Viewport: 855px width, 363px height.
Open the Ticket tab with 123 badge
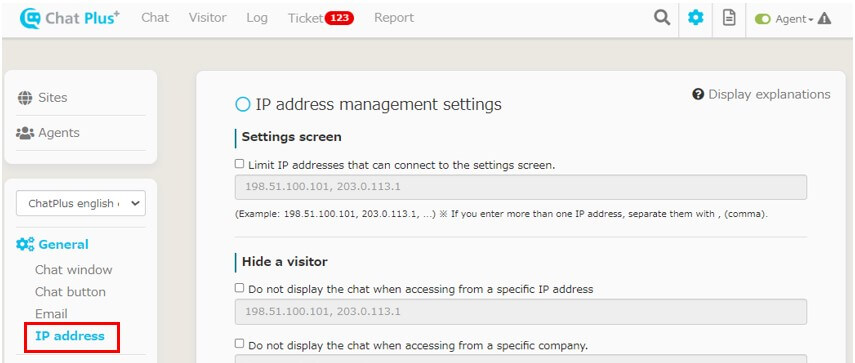[x=321, y=18]
